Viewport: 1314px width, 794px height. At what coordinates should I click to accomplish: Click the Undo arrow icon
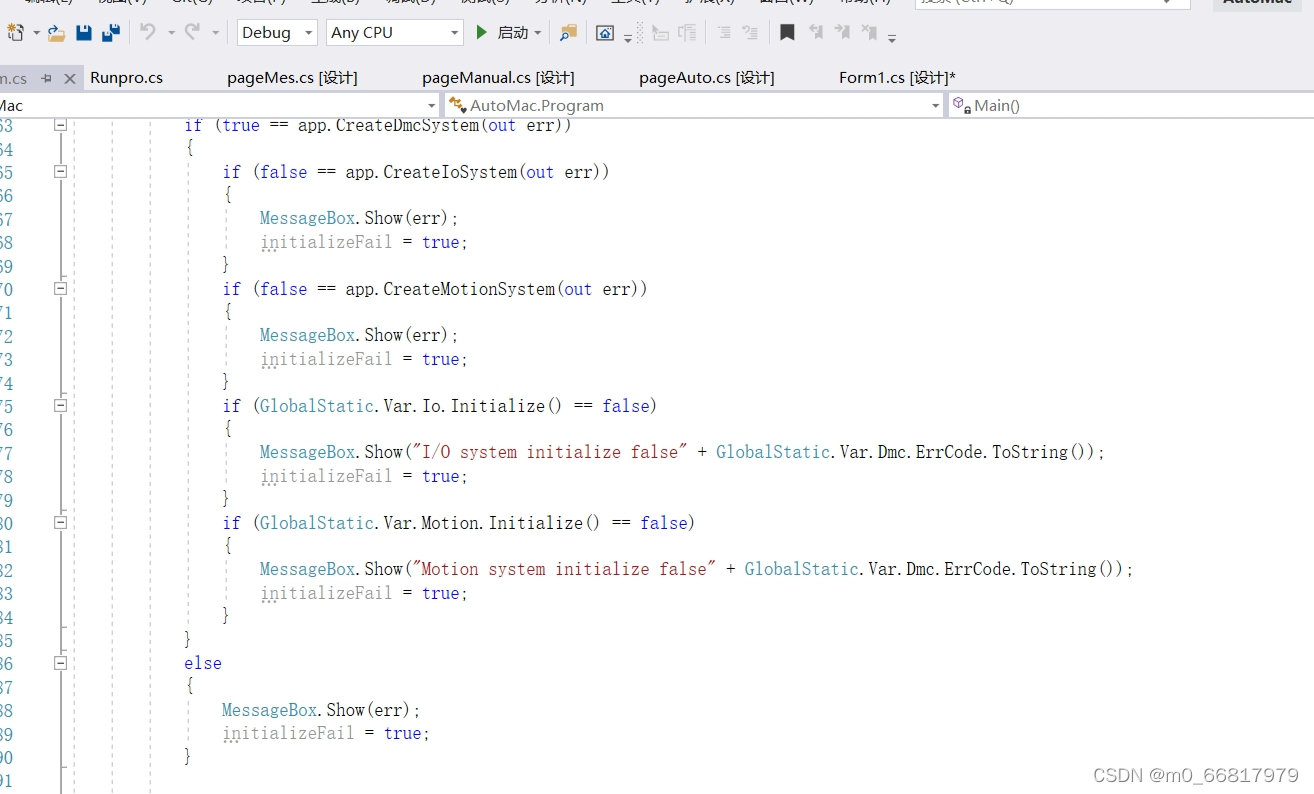(x=148, y=32)
